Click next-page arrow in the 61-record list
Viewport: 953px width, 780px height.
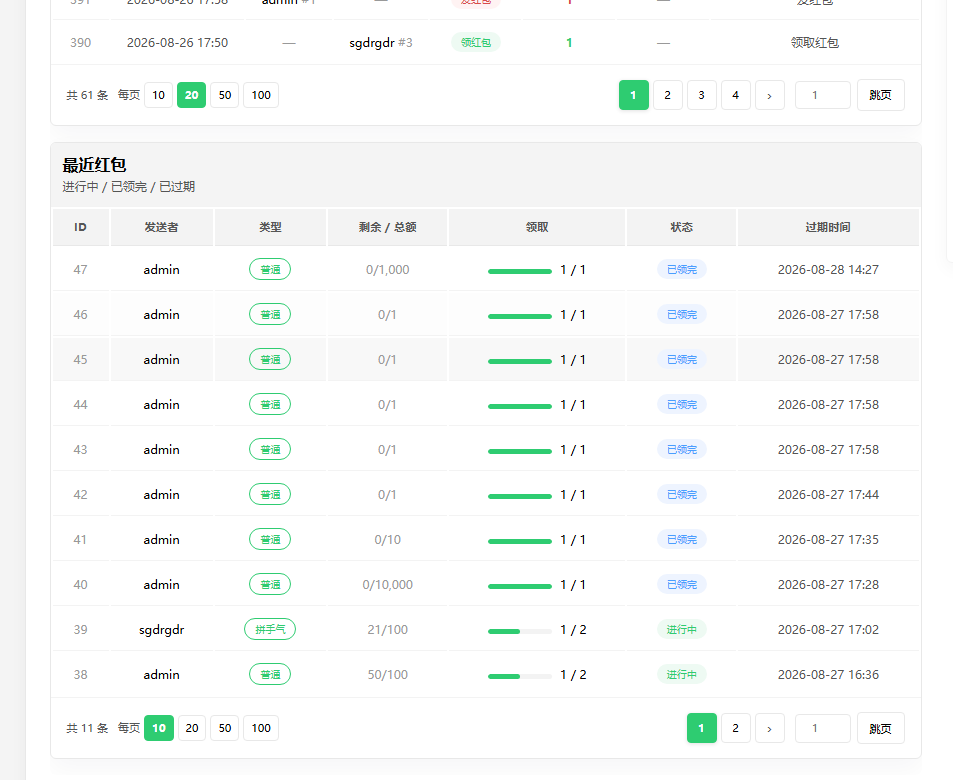[x=769, y=95]
